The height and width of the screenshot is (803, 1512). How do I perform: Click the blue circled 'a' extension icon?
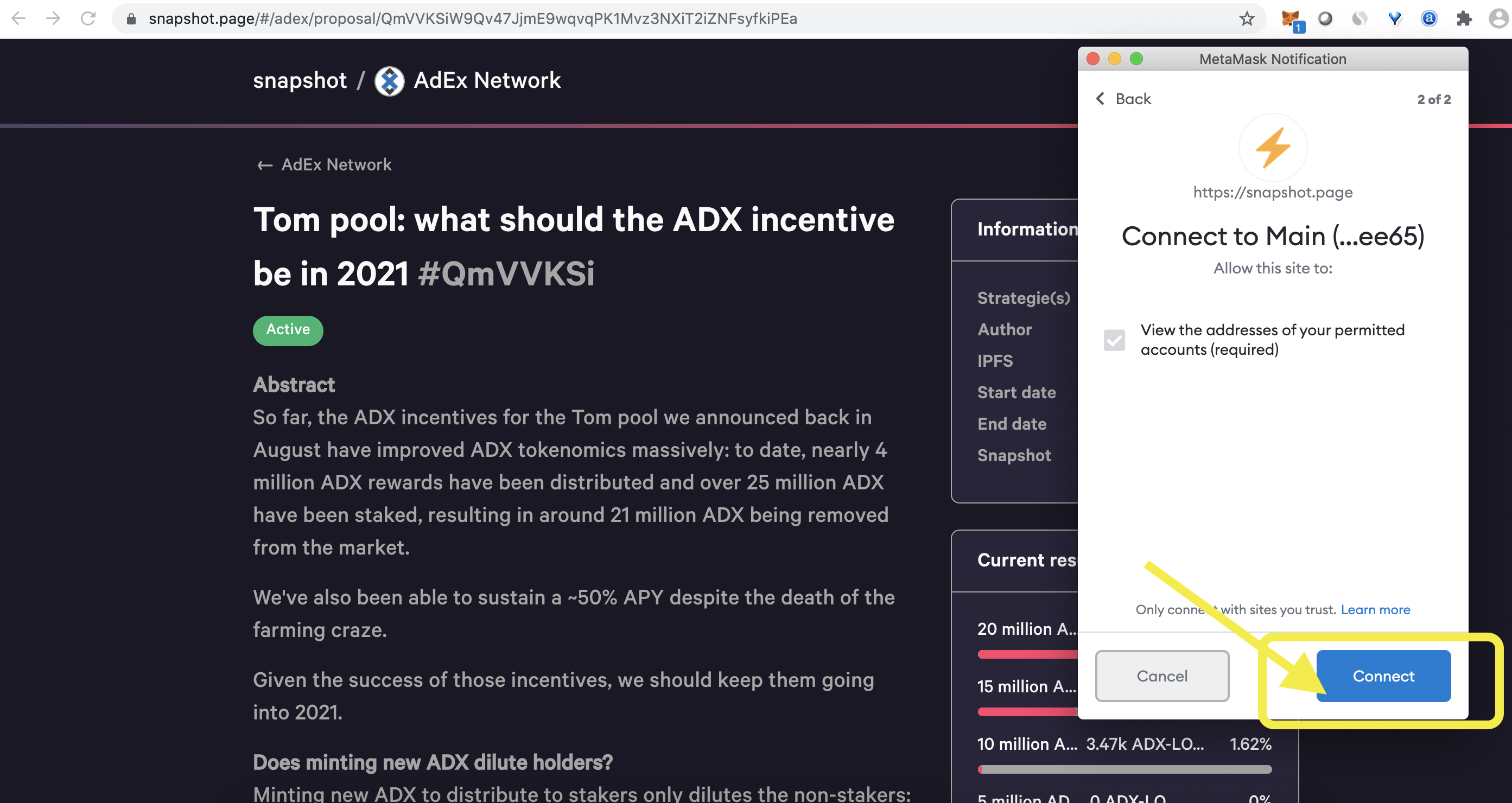1430,19
